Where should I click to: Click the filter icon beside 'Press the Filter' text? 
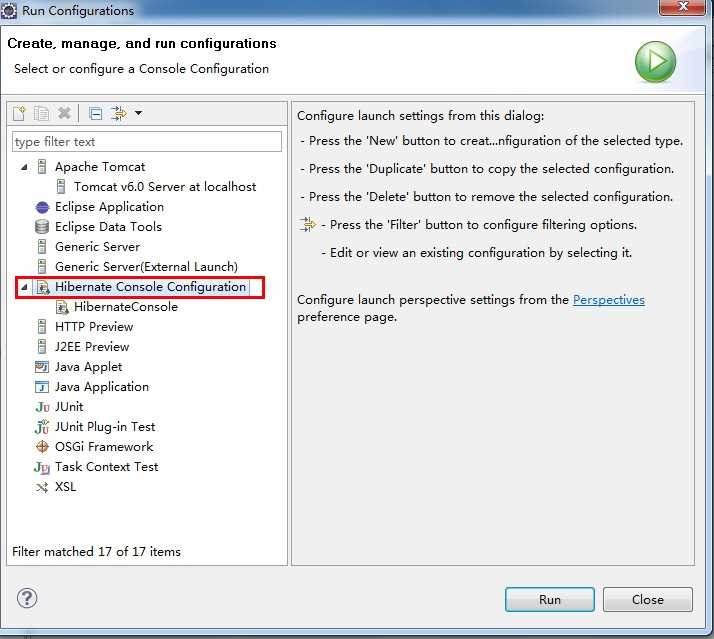point(308,225)
